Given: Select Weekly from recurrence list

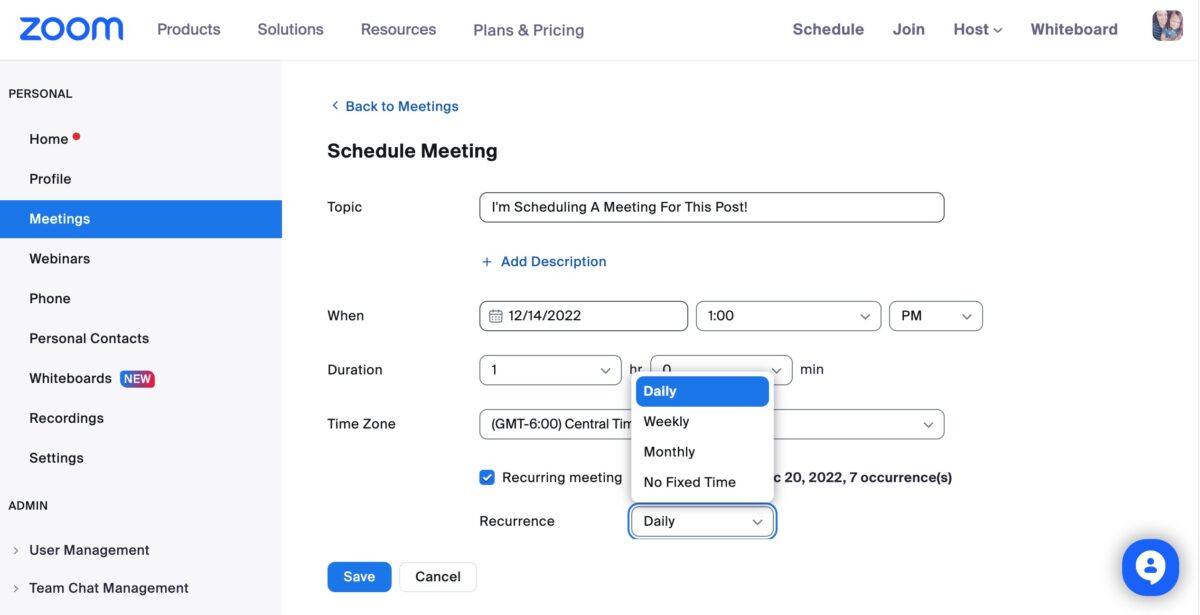Looking at the screenshot, I should 667,422.
